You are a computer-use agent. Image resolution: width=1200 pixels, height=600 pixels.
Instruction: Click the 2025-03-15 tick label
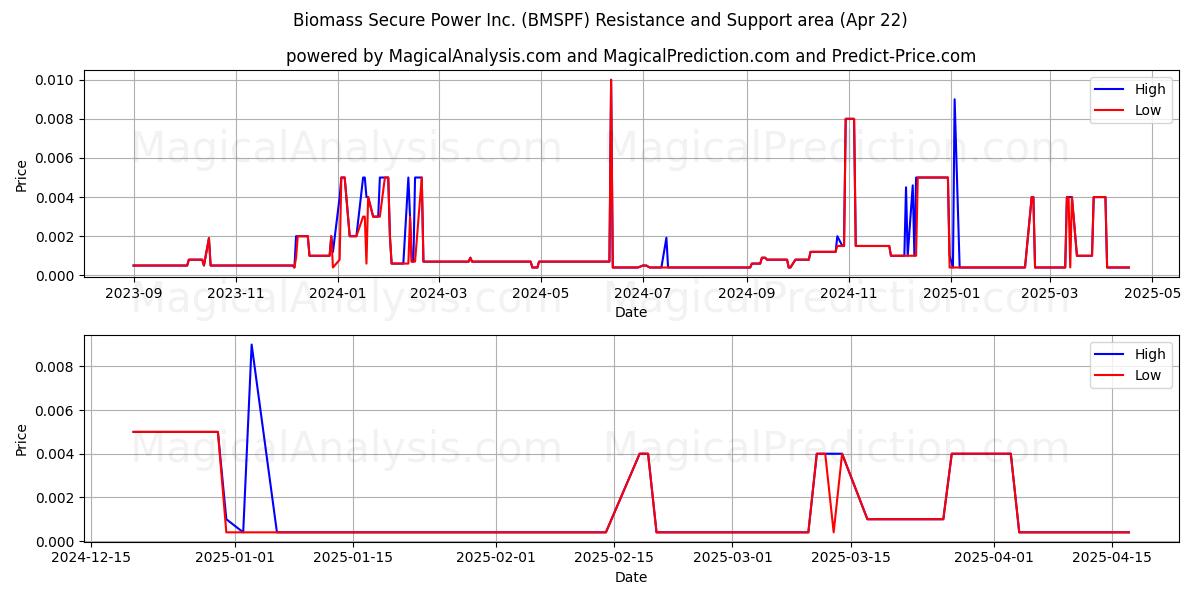(851, 558)
